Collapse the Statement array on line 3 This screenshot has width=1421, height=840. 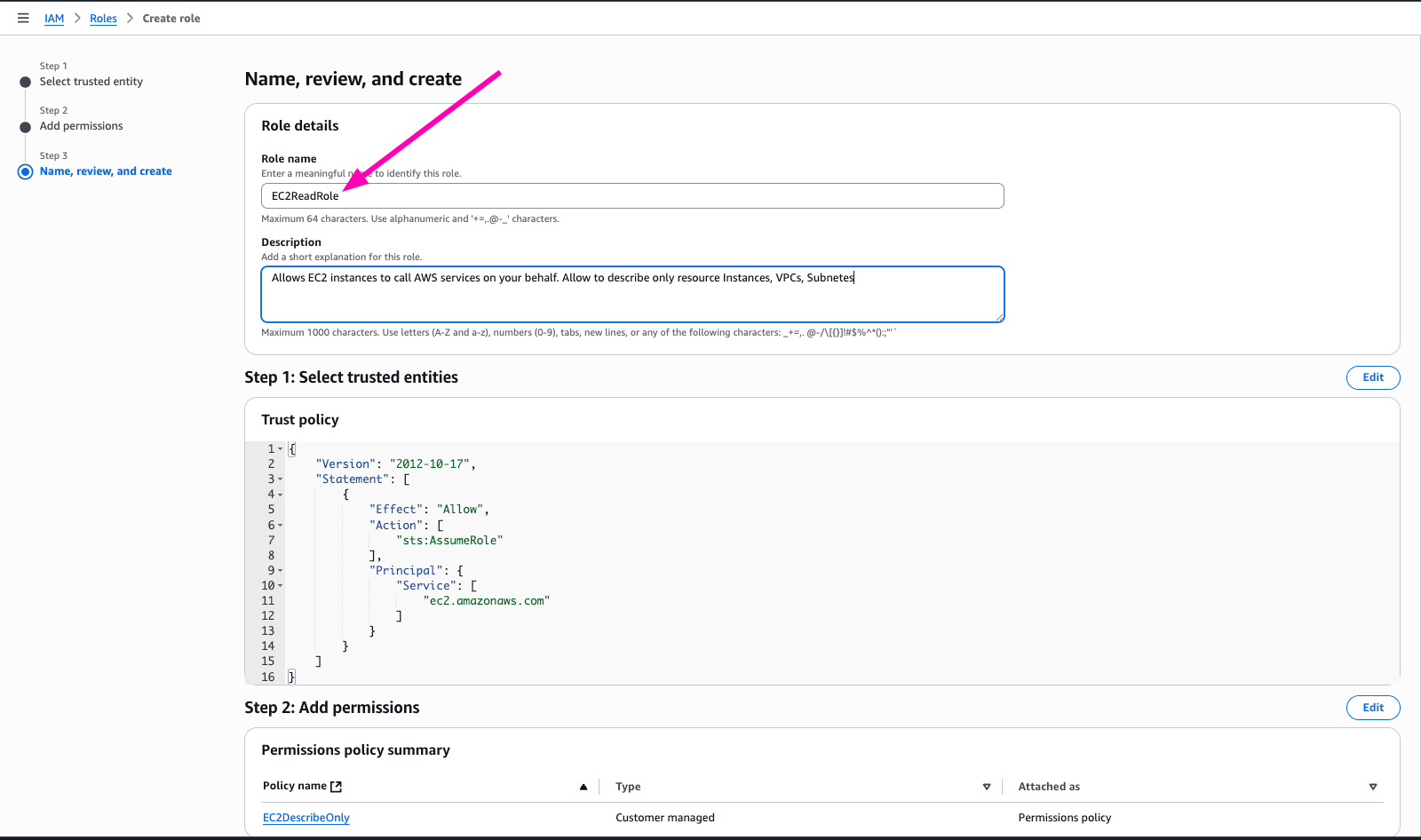point(281,479)
